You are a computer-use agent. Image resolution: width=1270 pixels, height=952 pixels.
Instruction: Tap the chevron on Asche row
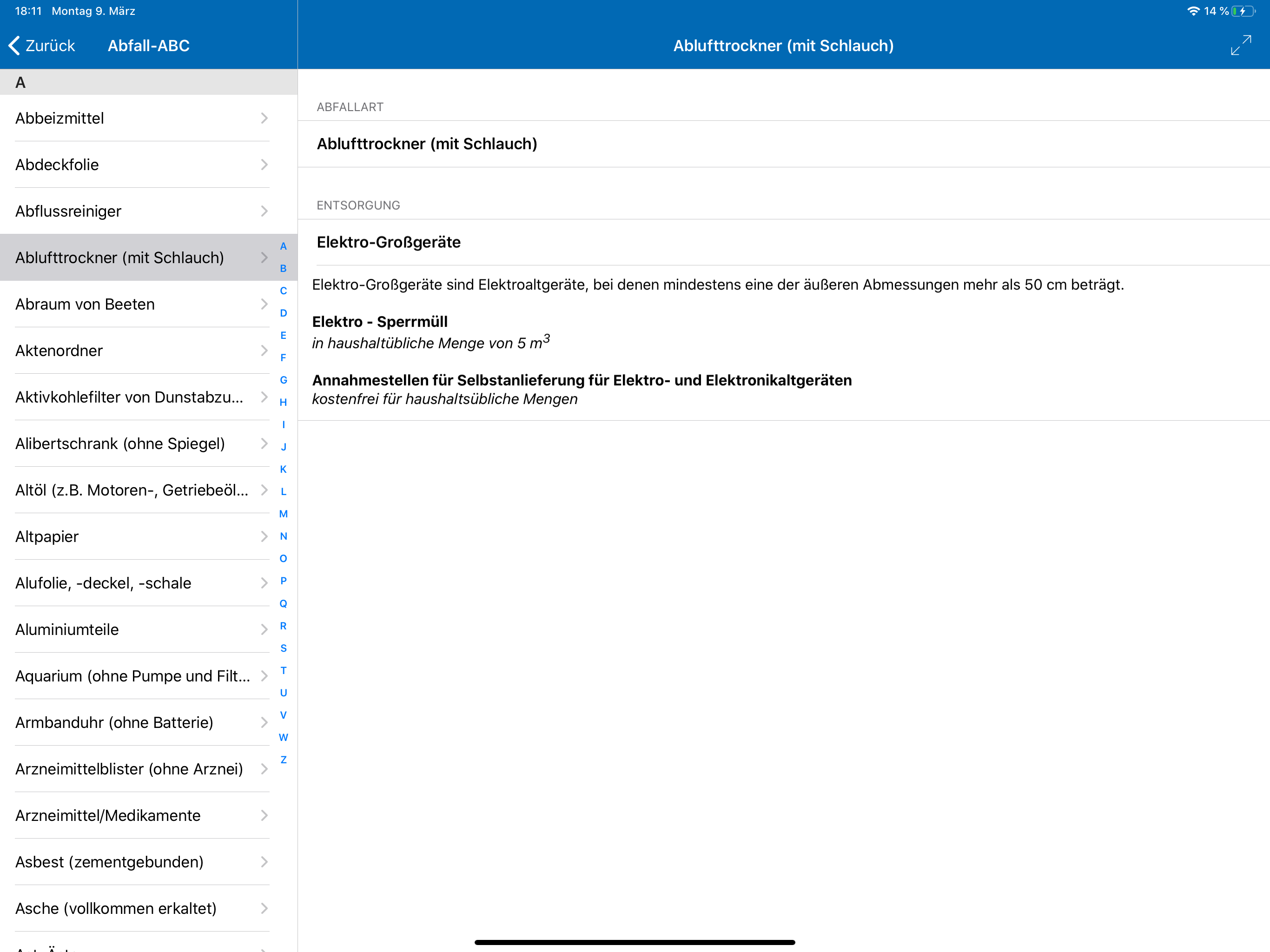(x=264, y=909)
